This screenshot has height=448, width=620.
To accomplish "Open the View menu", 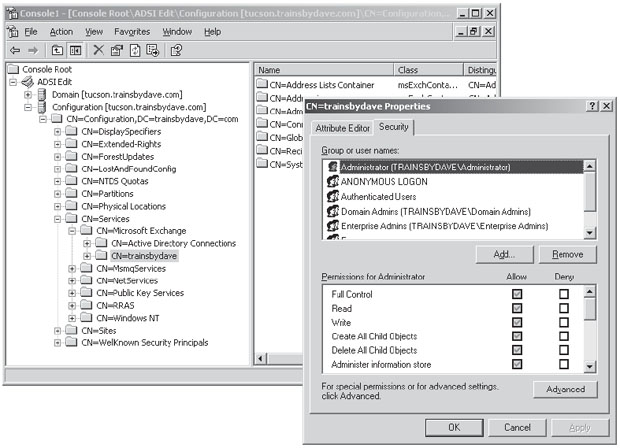I will coord(94,32).
